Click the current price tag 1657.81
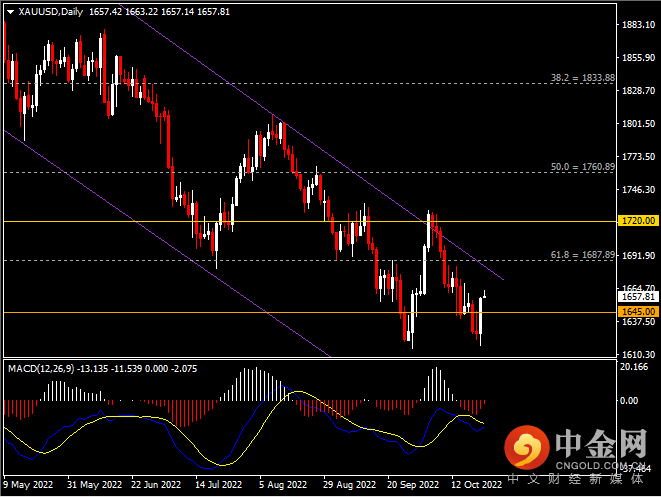This screenshot has width=661, height=497. [x=638, y=297]
